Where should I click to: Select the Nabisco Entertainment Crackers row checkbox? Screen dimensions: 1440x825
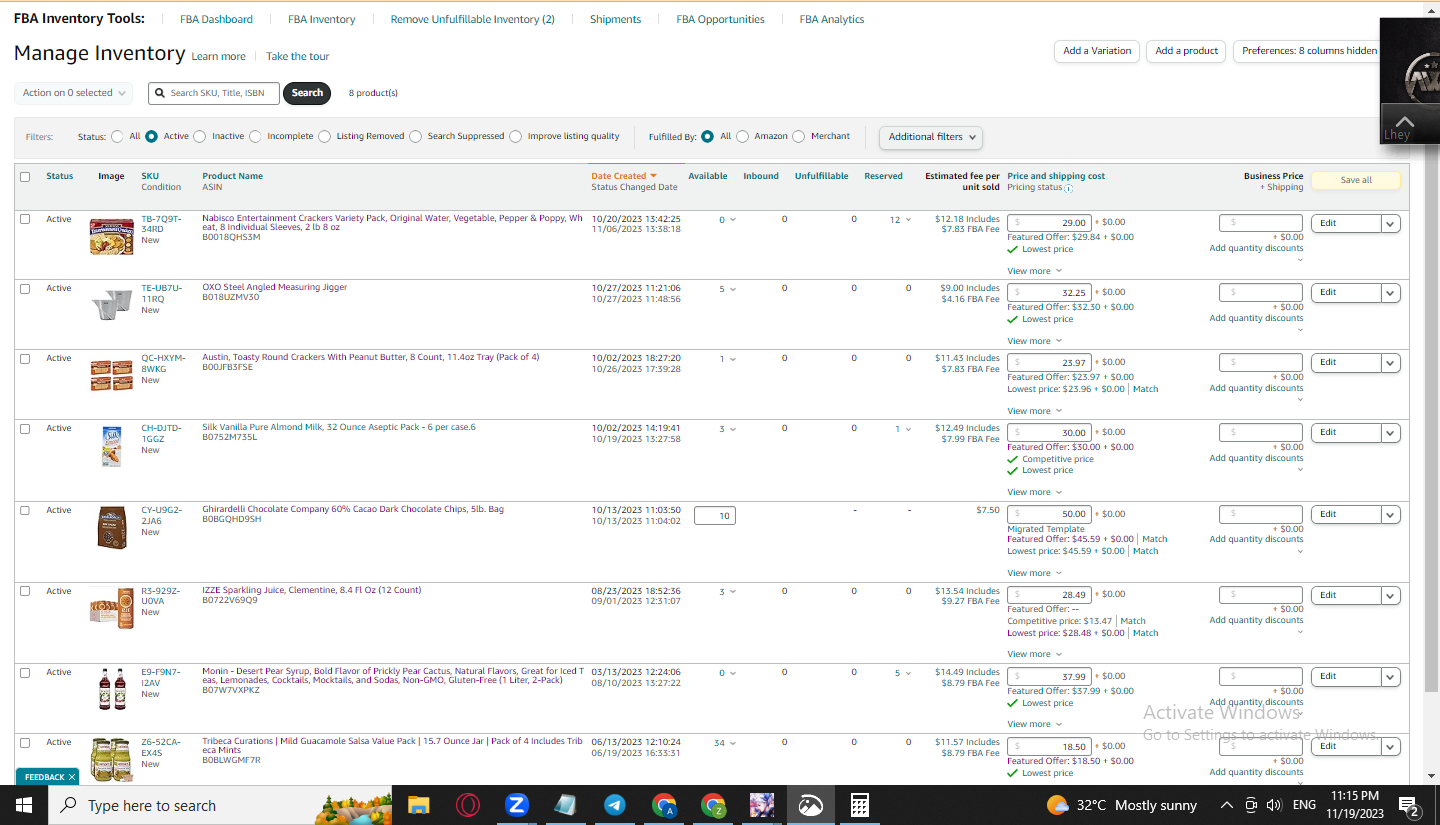25,219
